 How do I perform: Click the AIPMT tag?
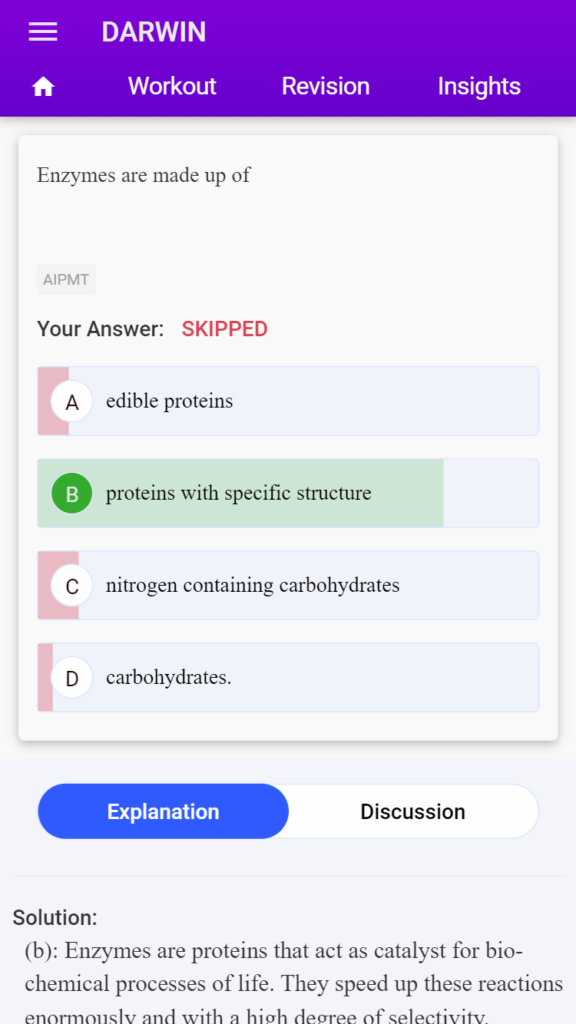[66, 280]
